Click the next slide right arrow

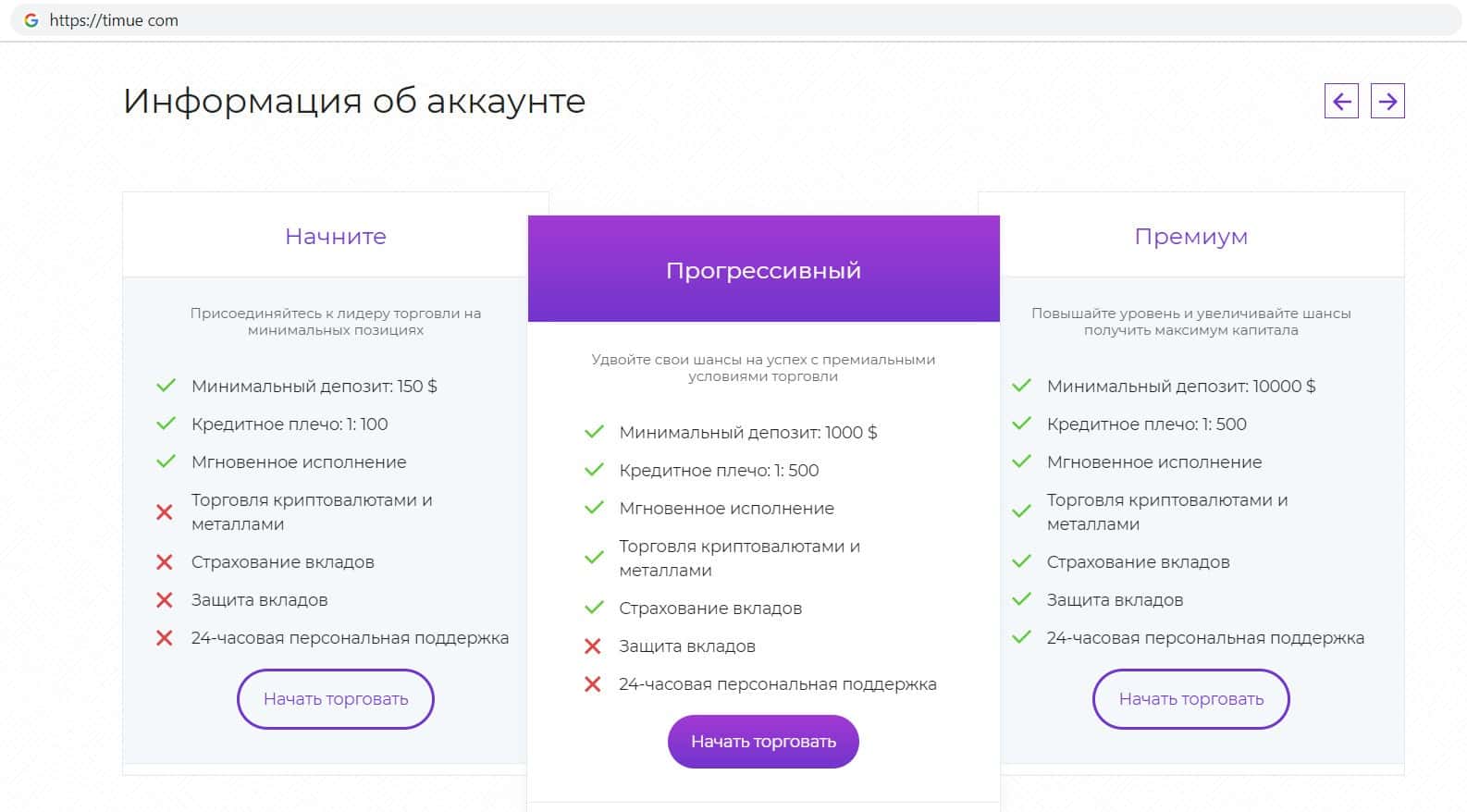[x=1387, y=101]
